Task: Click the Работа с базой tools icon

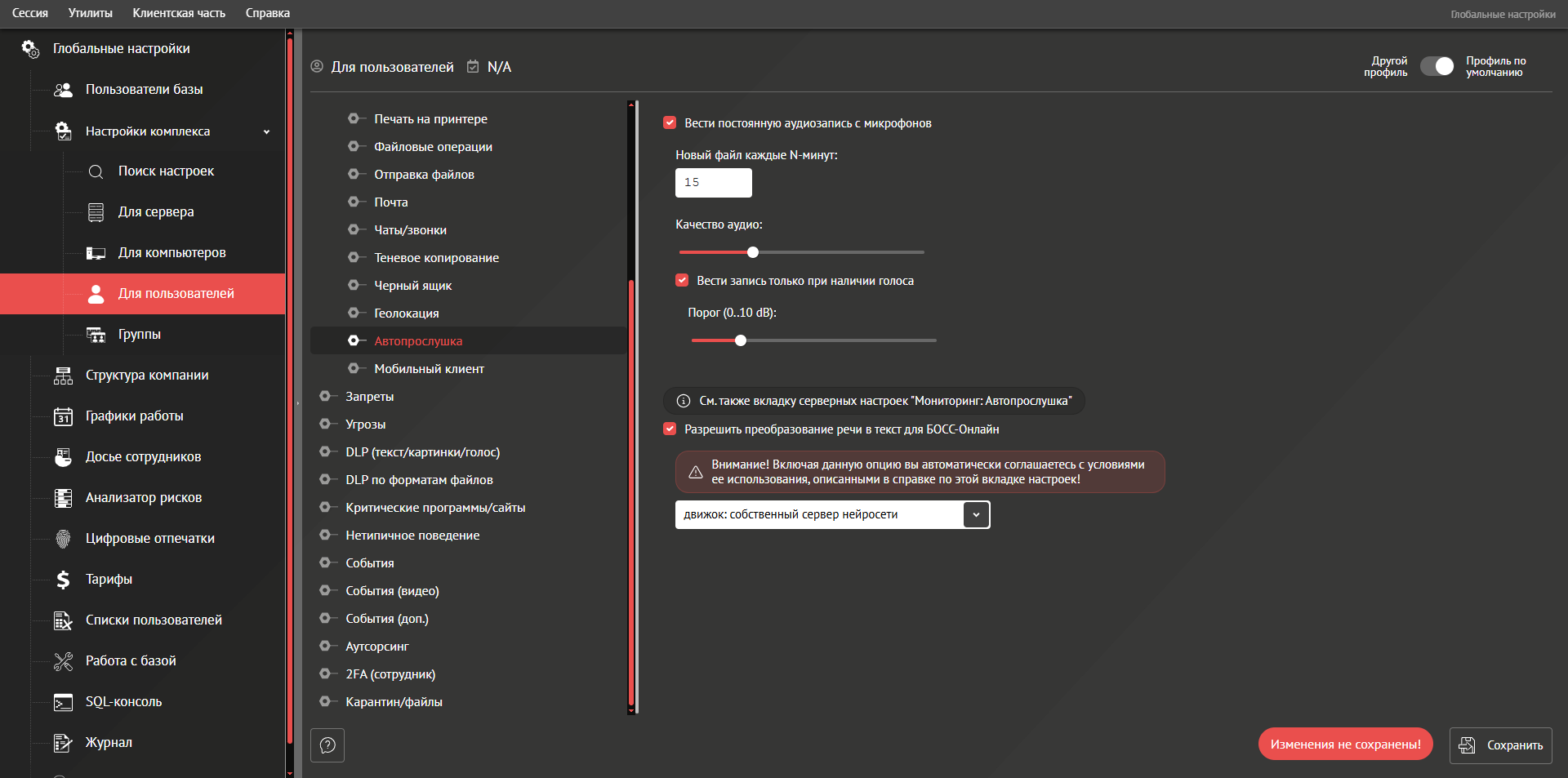Action: tap(63, 661)
